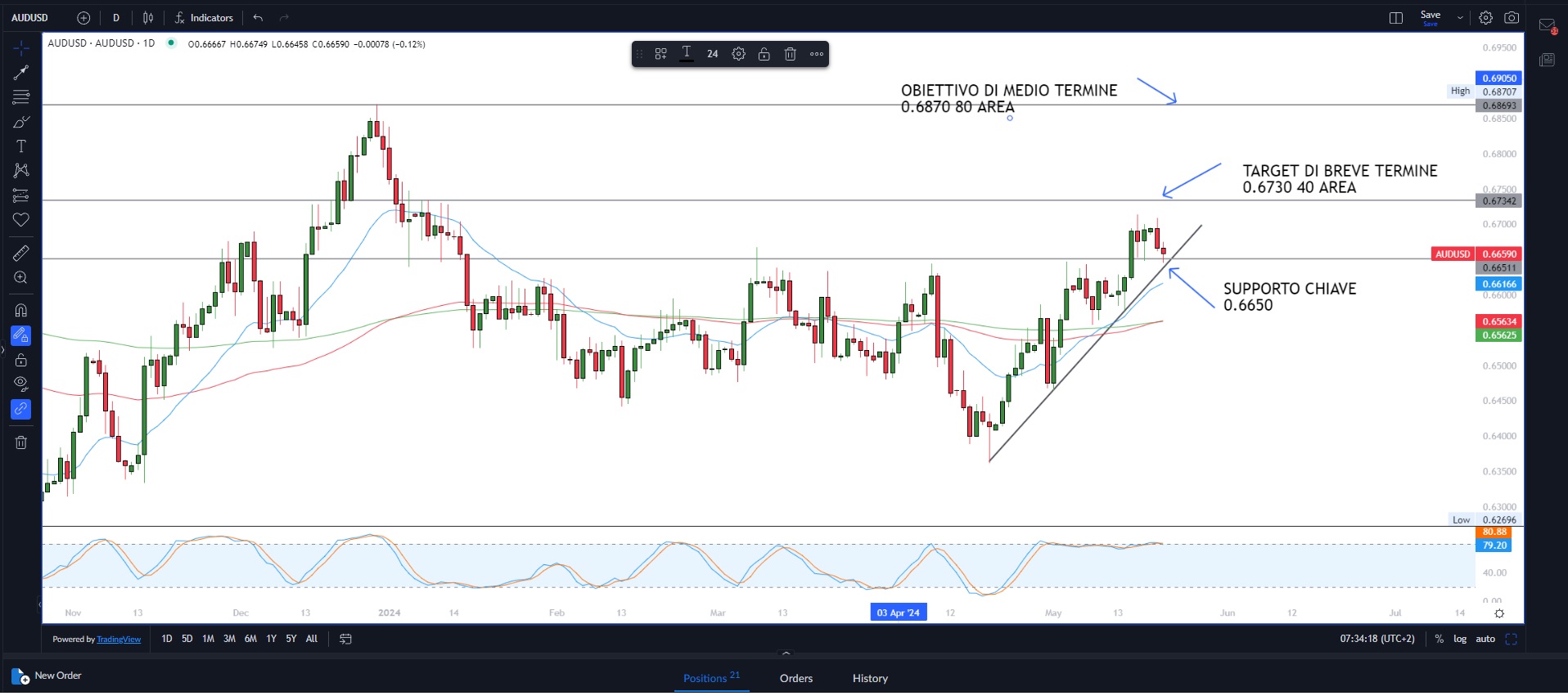Remove drawings with the trash icon
Screen dimensions: 1568x696
tap(21, 442)
